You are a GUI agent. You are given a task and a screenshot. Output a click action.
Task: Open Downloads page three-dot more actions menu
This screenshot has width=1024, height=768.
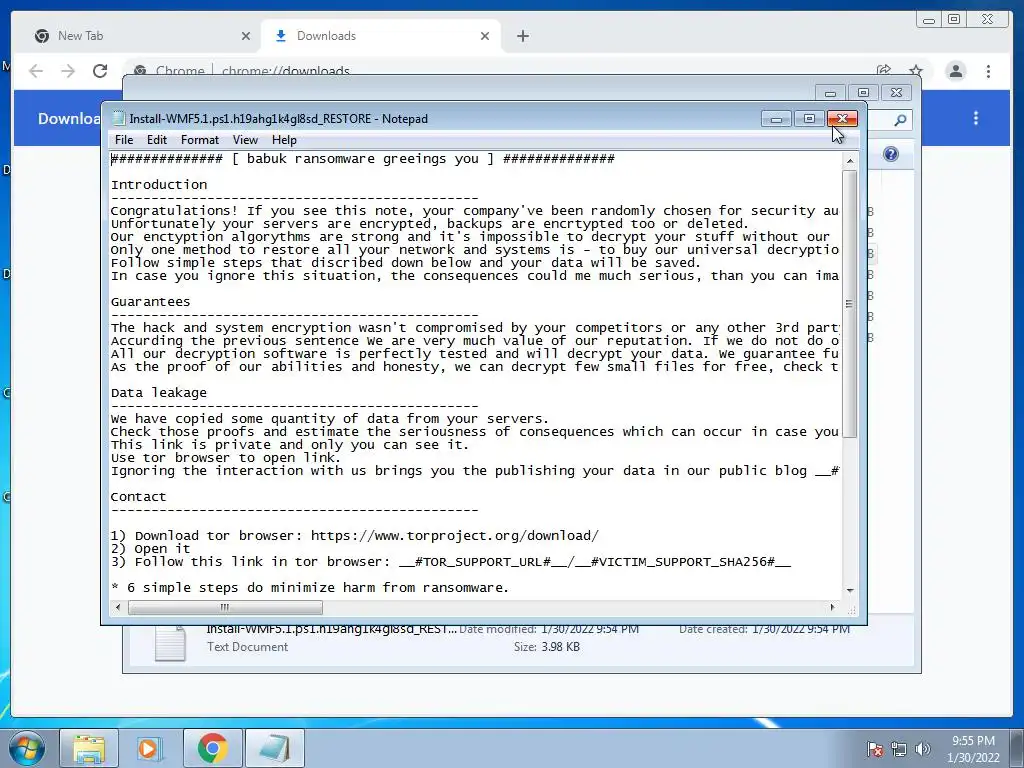(976, 118)
